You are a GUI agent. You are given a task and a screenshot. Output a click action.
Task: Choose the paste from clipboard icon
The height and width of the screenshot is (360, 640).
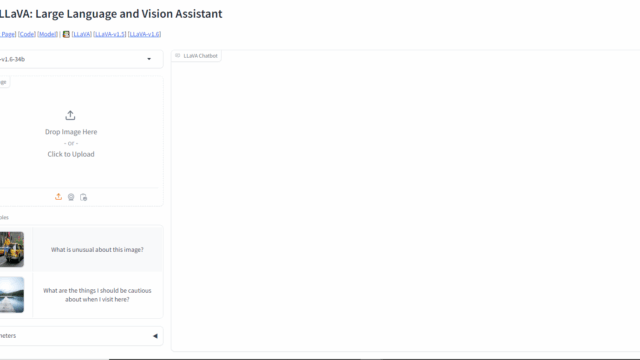pos(83,197)
